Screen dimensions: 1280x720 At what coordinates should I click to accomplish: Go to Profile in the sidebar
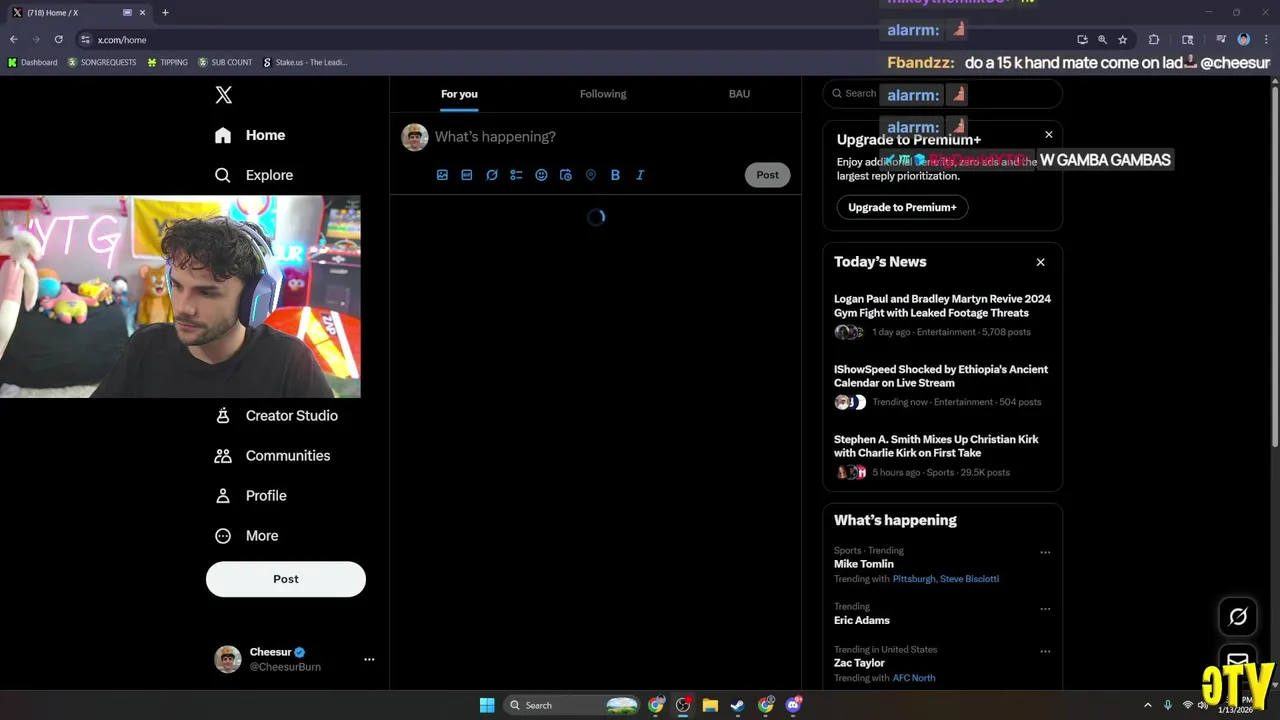click(x=251, y=495)
